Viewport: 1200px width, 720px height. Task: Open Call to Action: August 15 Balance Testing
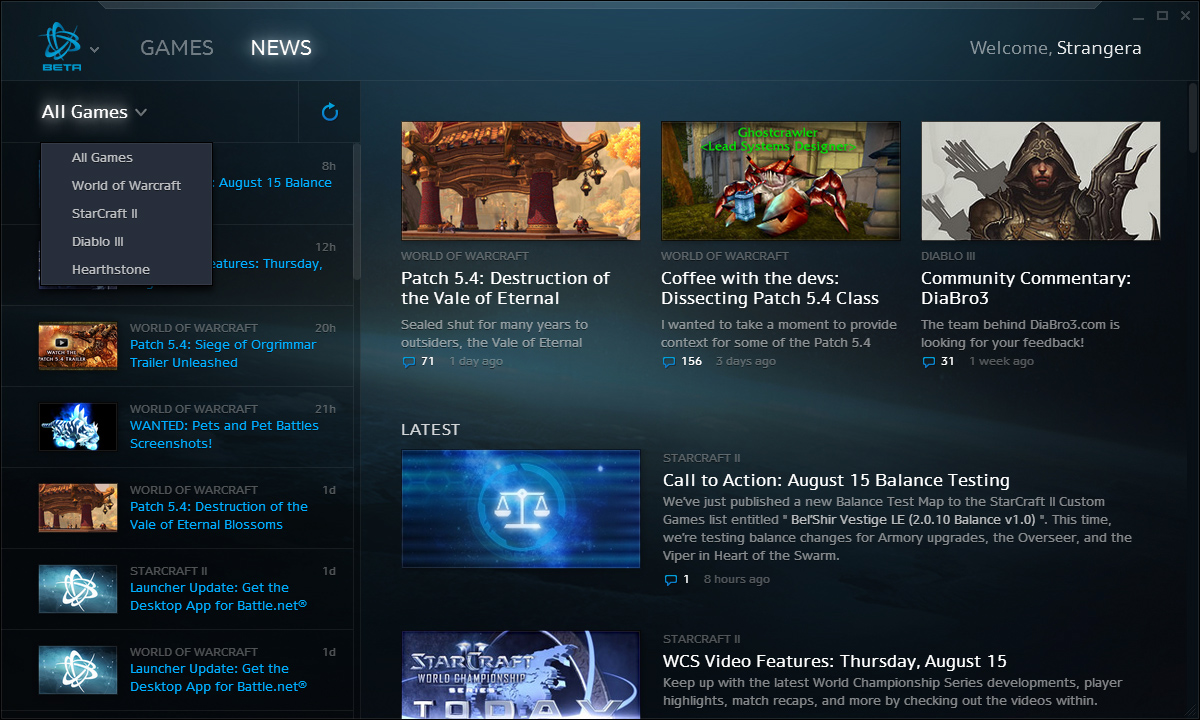click(x=835, y=480)
